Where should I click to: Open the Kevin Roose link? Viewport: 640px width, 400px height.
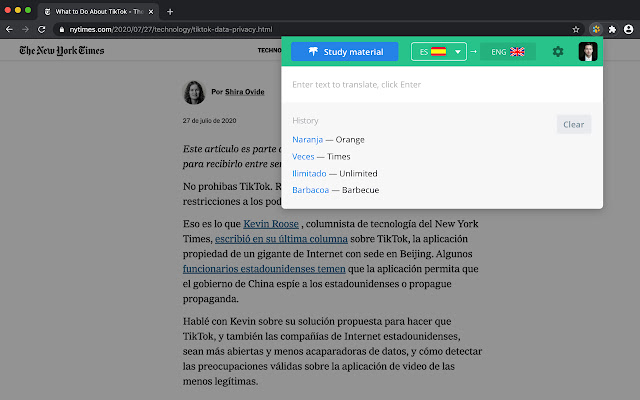tap(271, 224)
